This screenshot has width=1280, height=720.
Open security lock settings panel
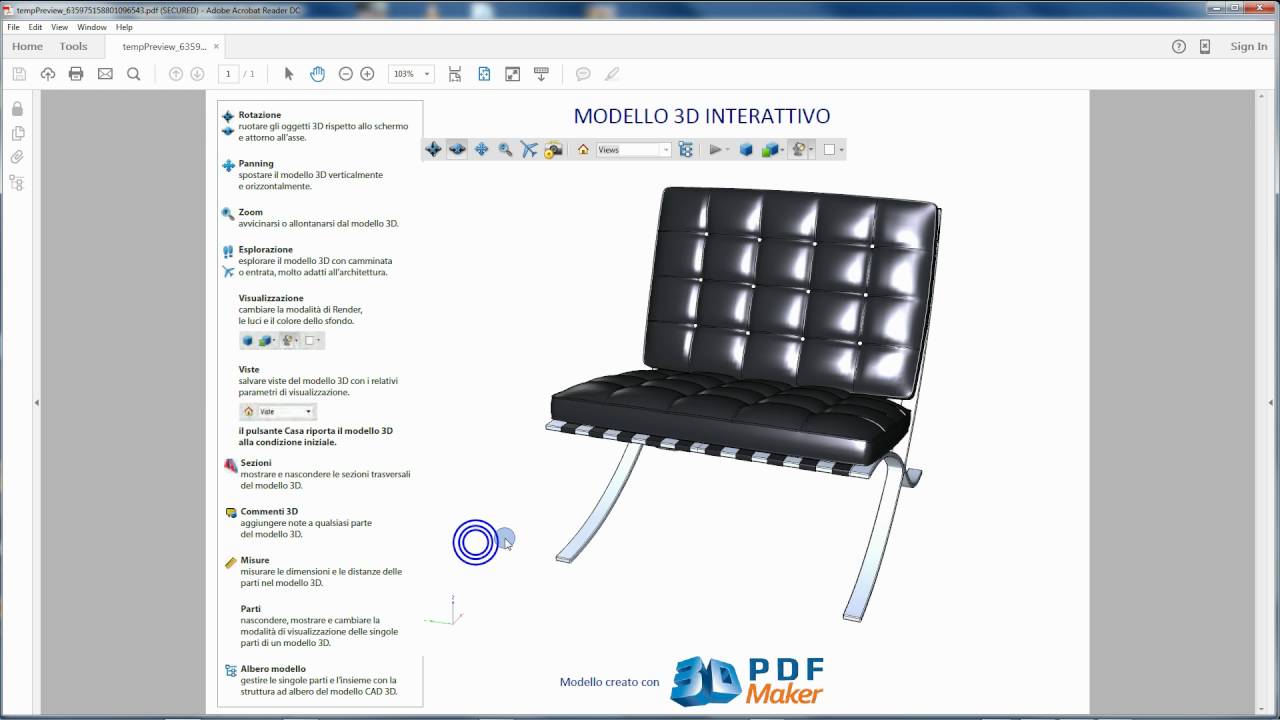pyautogui.click(x=17, y=109)
